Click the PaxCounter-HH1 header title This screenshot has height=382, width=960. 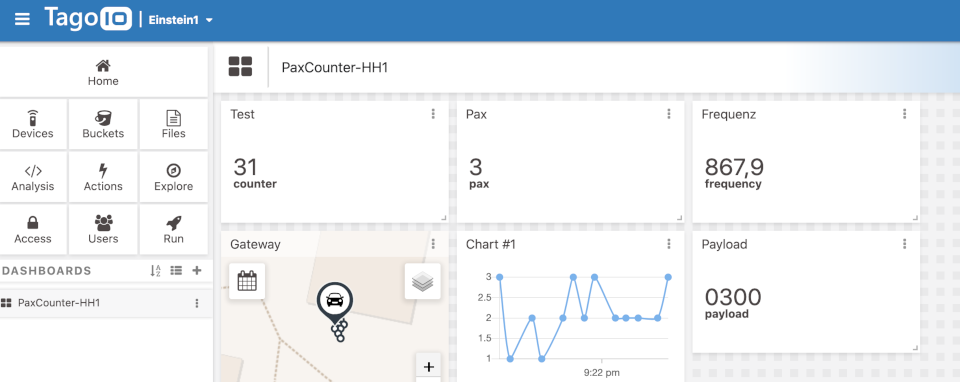[334, 67]
